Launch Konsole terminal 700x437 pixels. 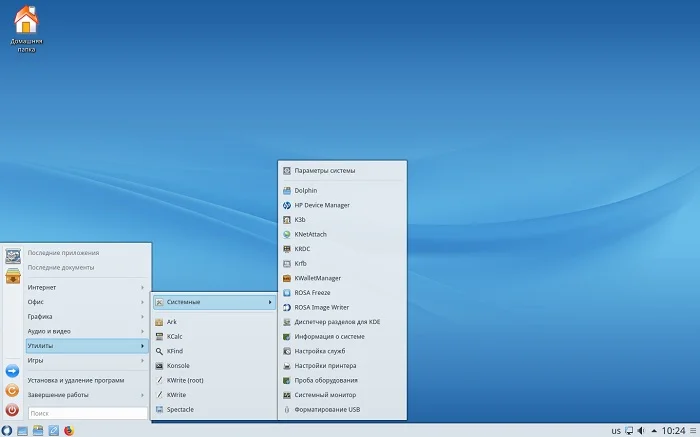coord(178,366)
